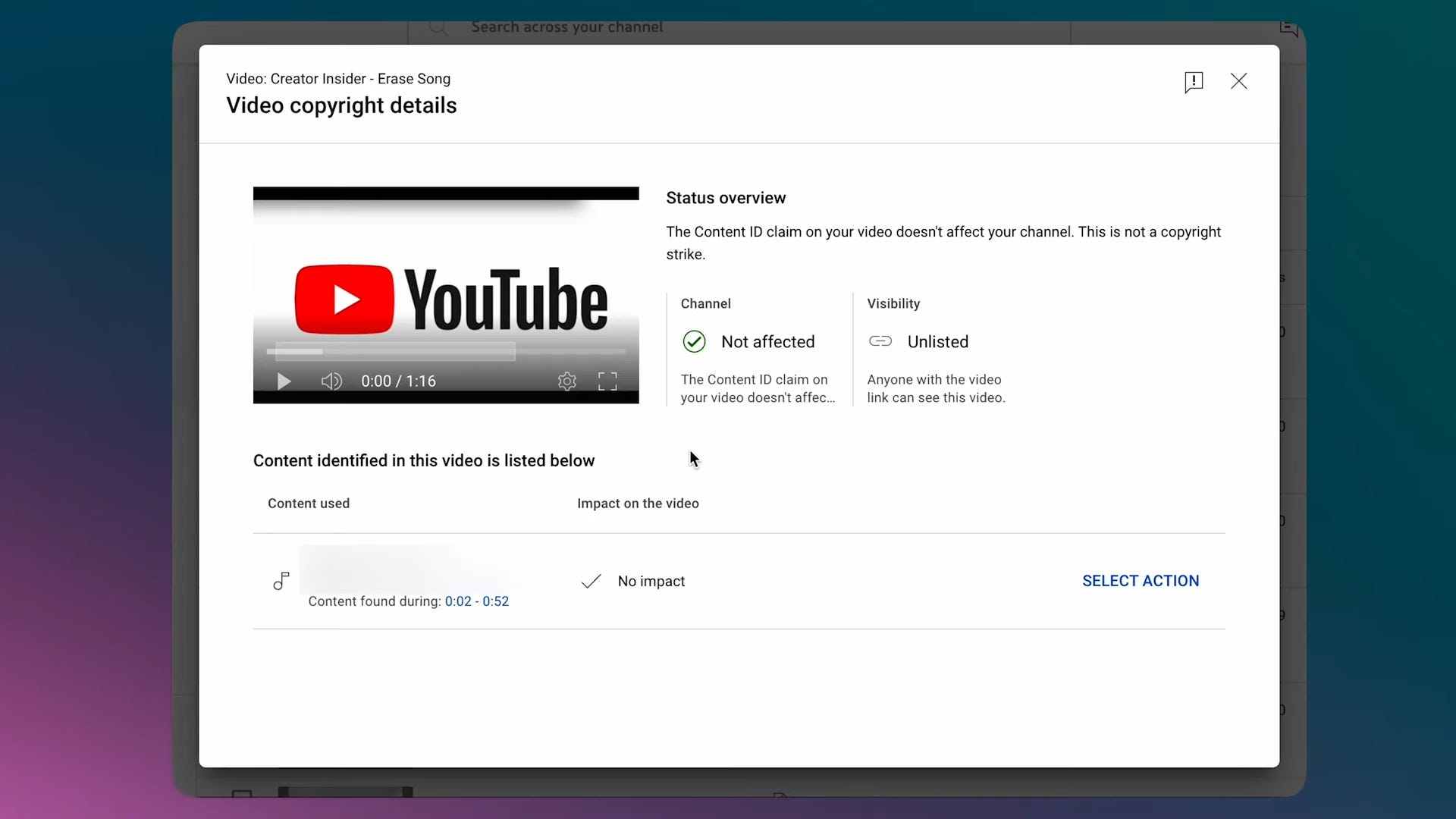The width and height of the screenshot is (1456, 819).
Task: Click the 'Content used' column header
Action: click(x=309, y=504)
